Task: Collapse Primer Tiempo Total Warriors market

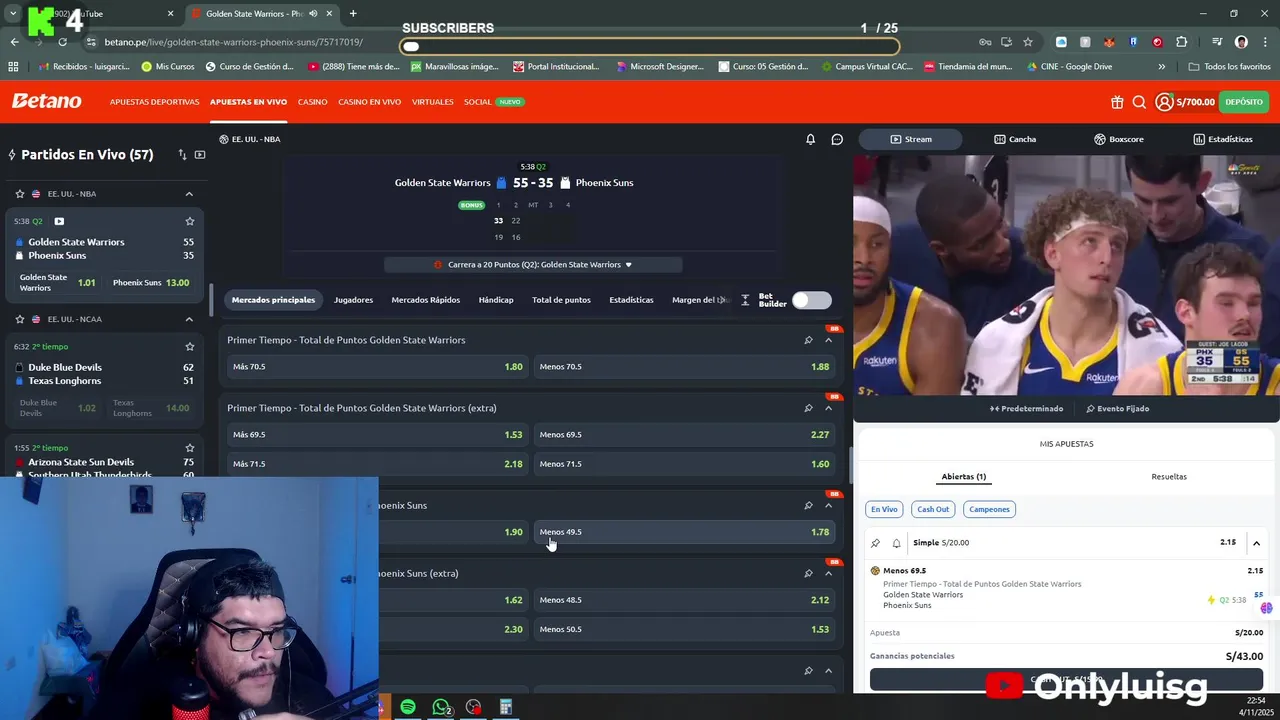Action: pyautogui.click(x=828, y=340)
